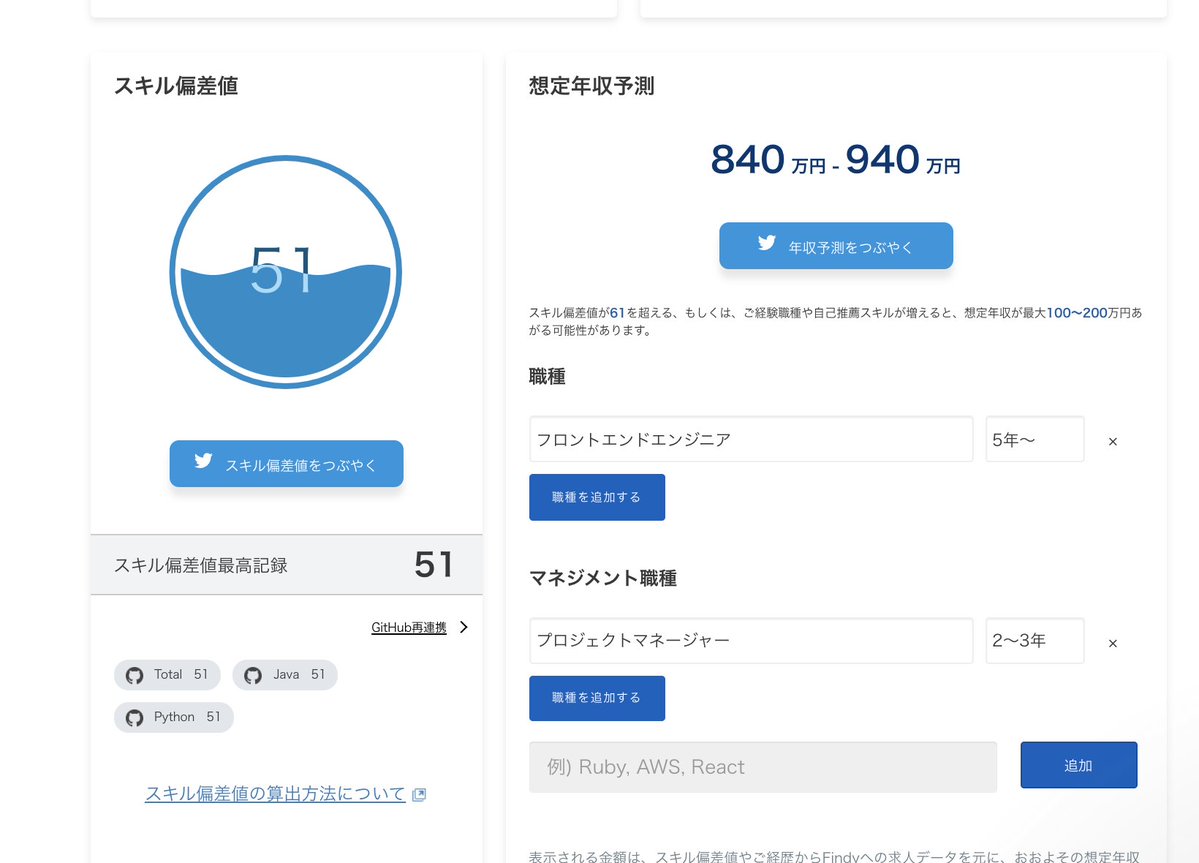This screenshot has width=1199, height=863.
Task: Click GitHub icon in Java 51 badge
Action: [x=253, y=675]
